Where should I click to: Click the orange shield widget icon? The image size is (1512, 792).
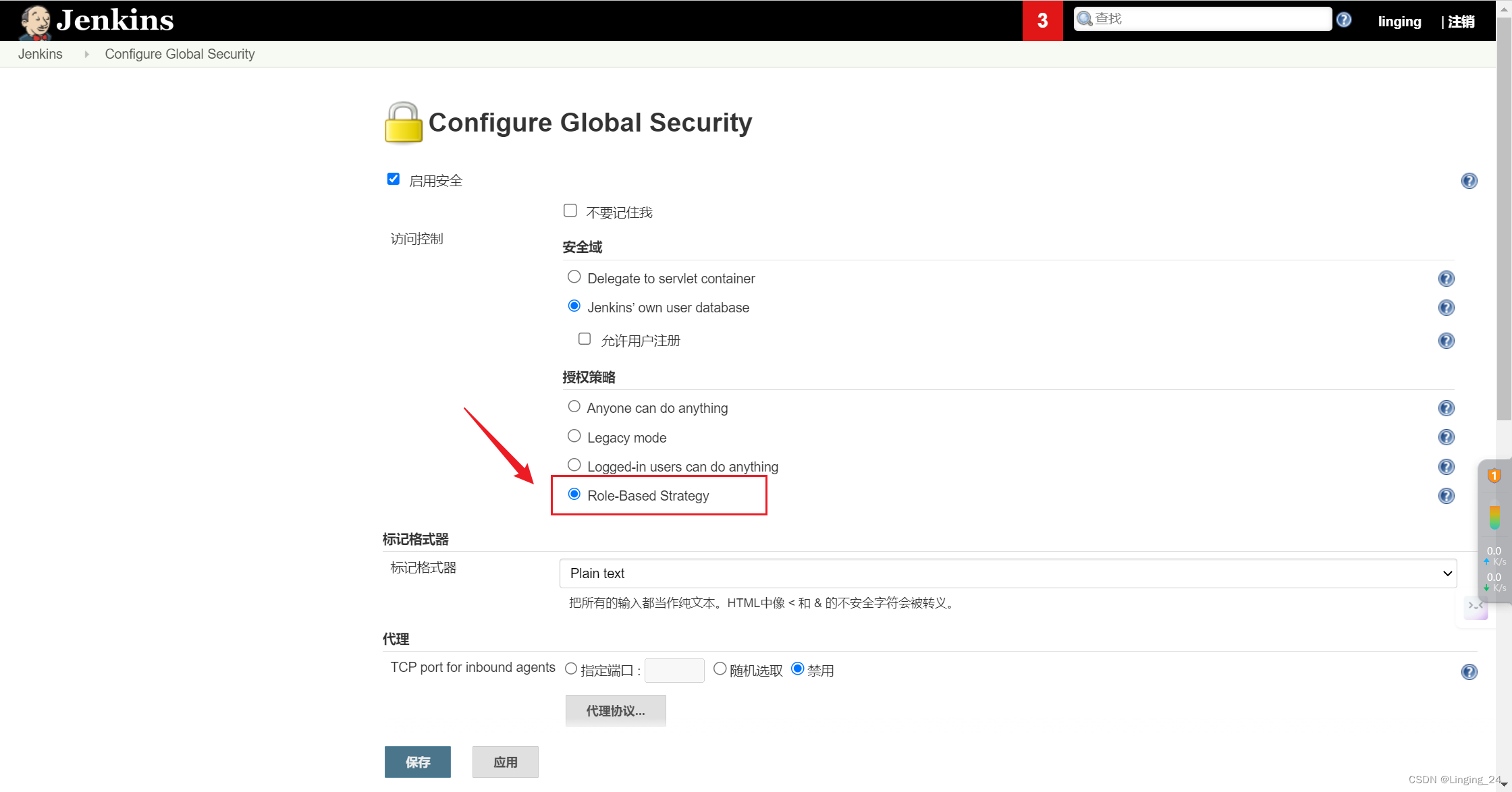click(x=1494, y=476)
